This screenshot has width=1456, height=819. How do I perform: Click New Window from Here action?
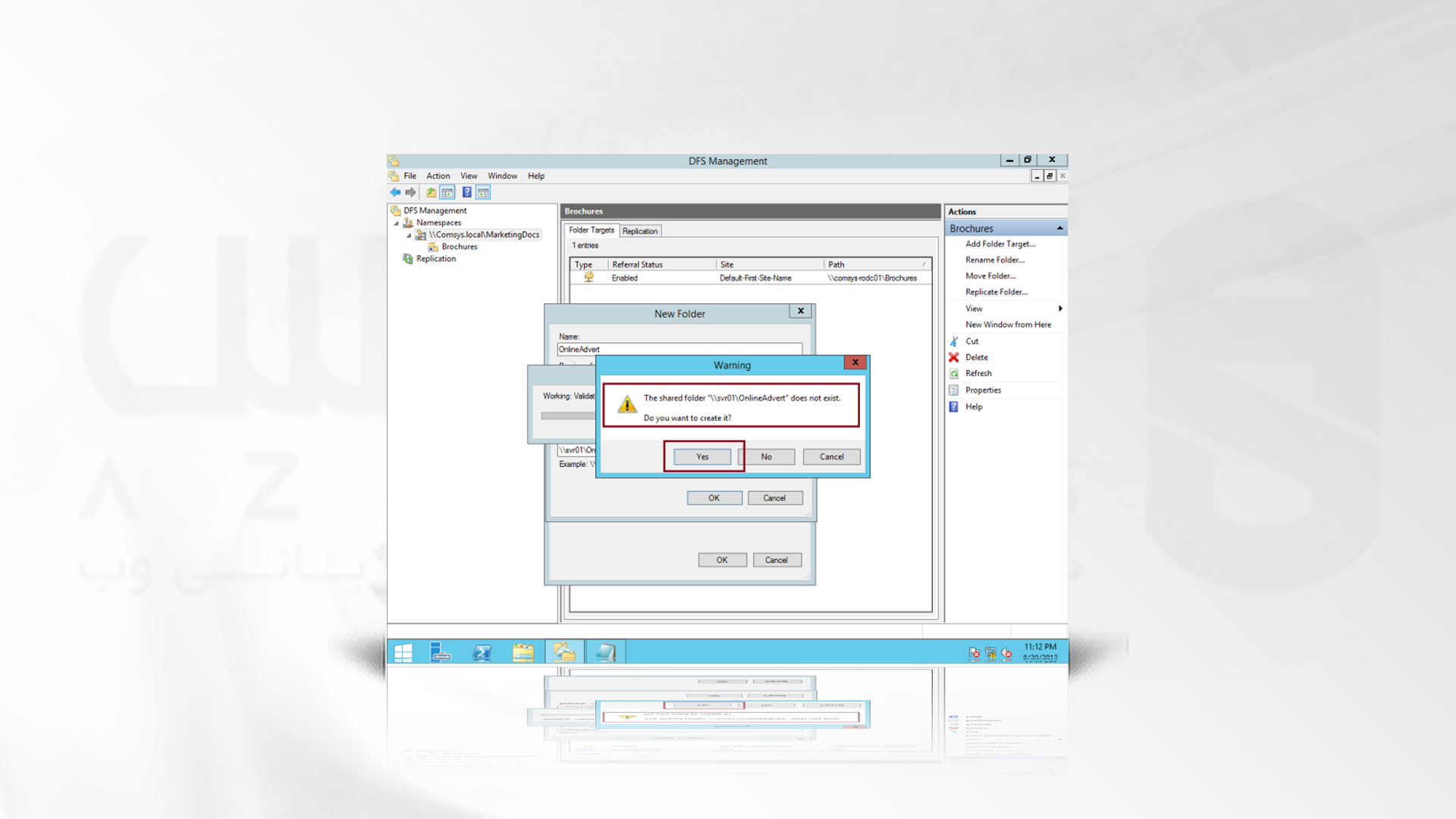tap(1009, 325)
